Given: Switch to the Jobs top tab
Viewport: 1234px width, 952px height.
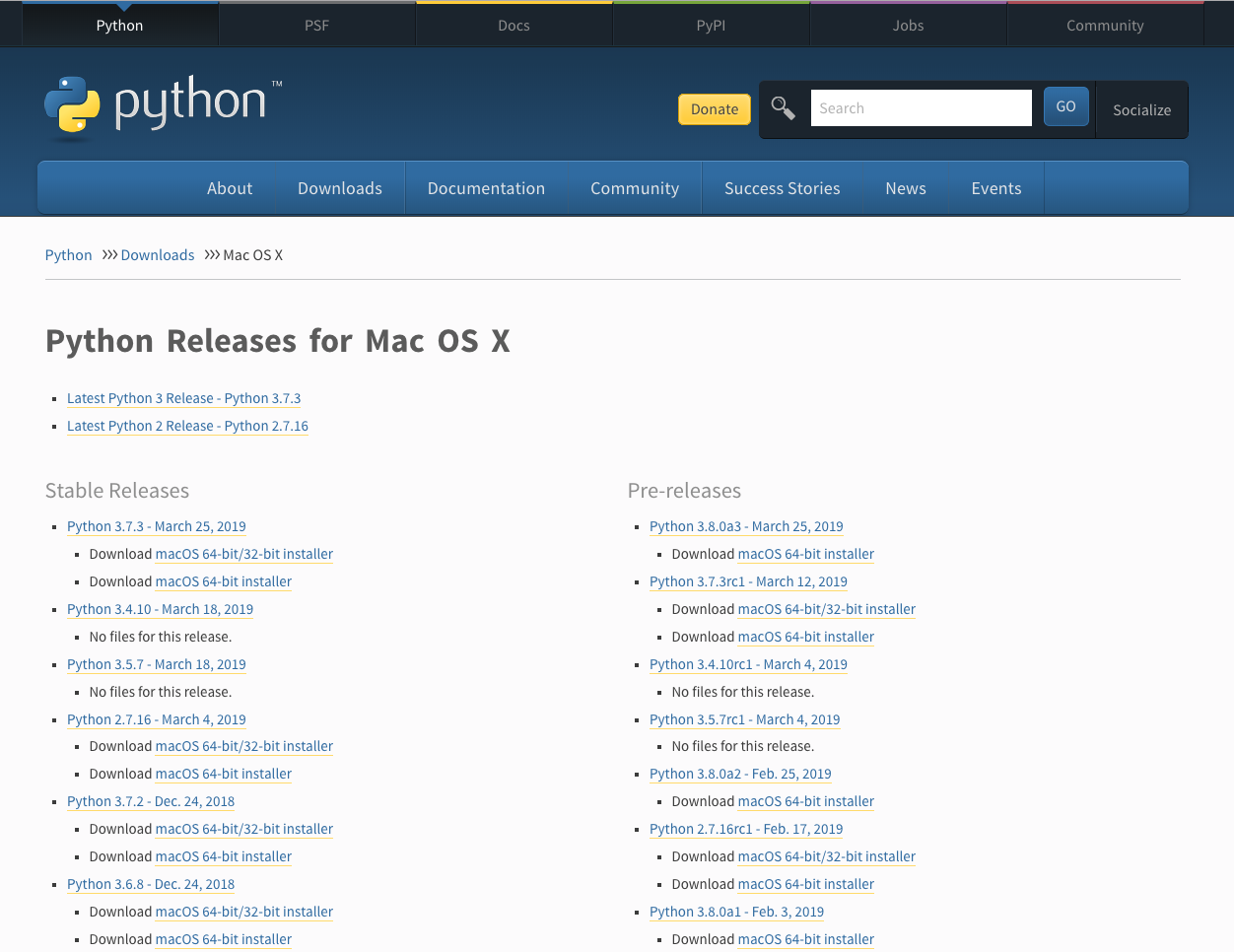Looking at the screenshot, I should point(908,25).
